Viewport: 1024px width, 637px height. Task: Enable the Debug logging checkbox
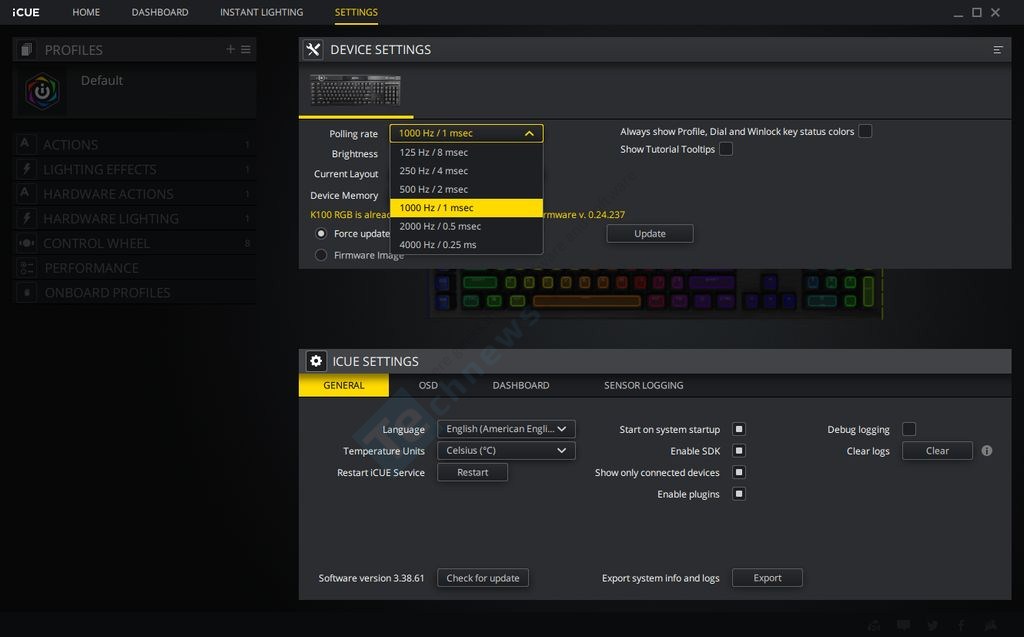909,429
